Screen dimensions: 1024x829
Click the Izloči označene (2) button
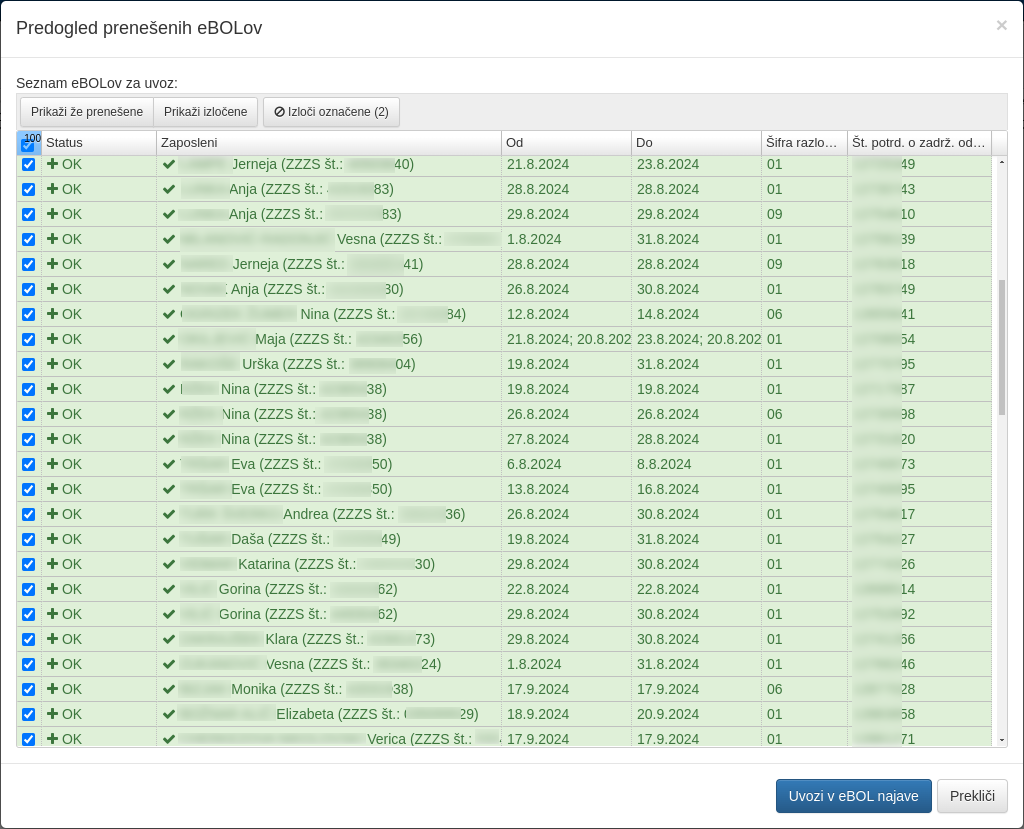pyautogui.click(x=331, y=112)
